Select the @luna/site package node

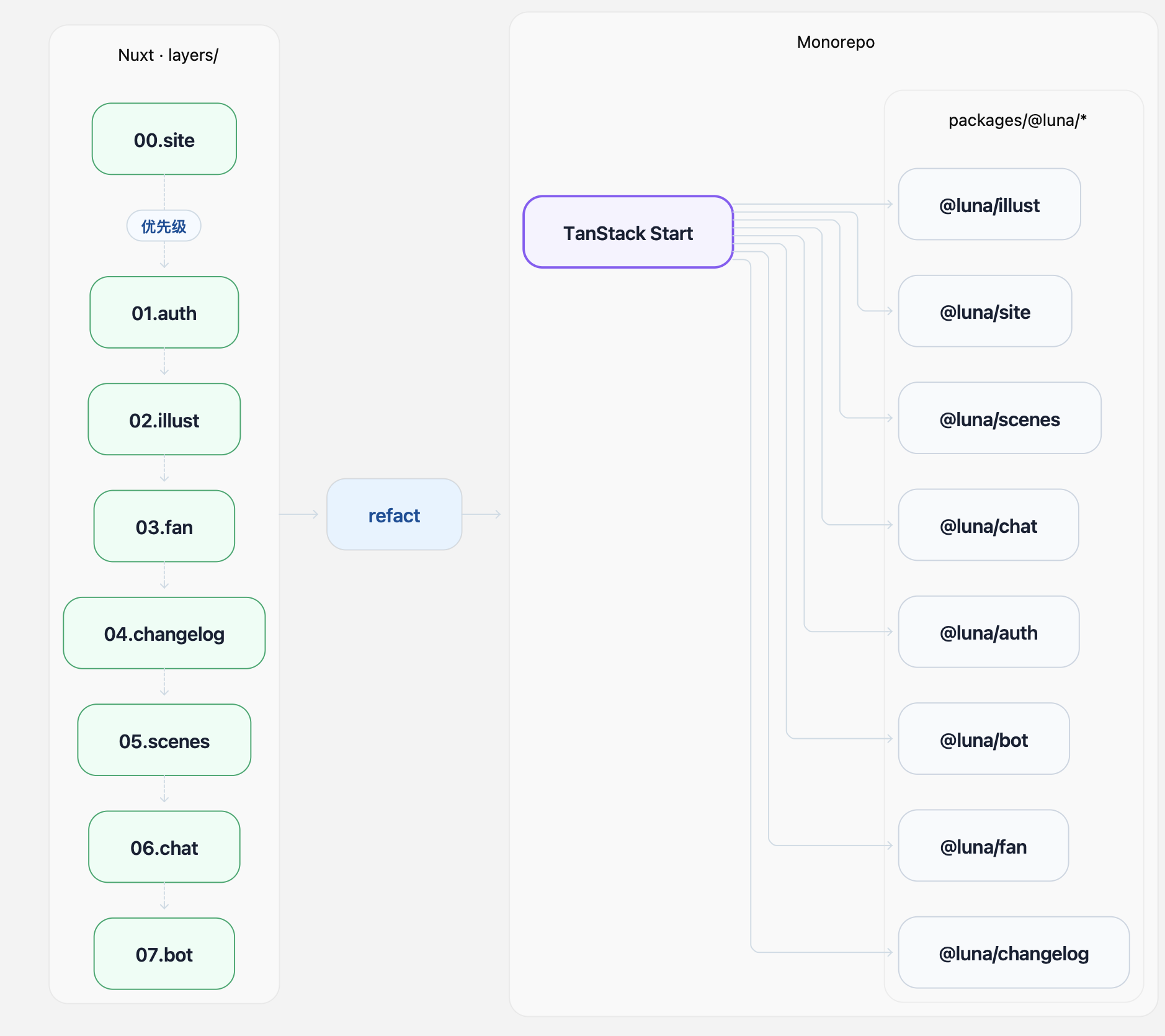tap(985, 311)
